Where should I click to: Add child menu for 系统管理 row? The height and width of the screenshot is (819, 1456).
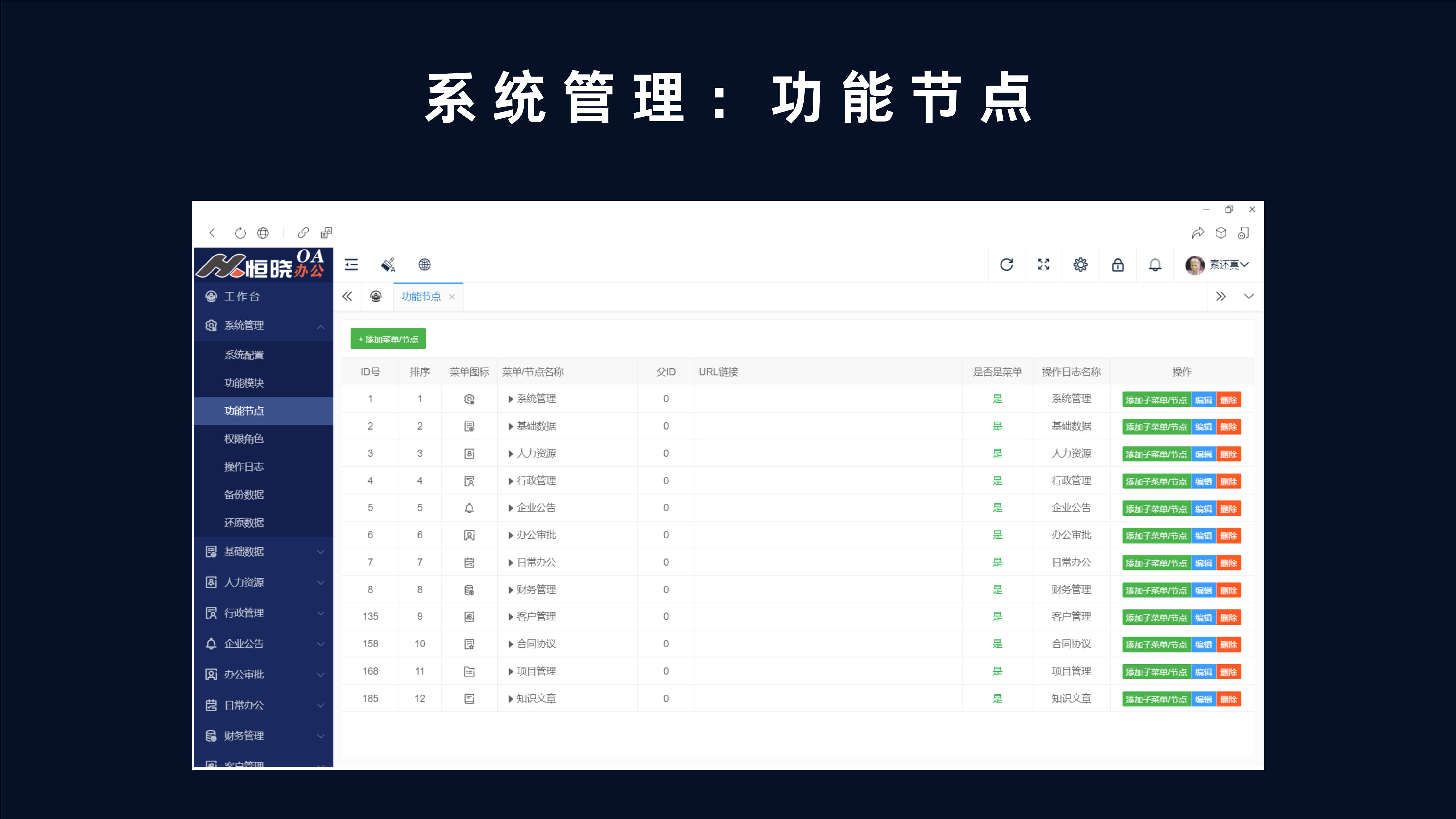coord(1157,400)
